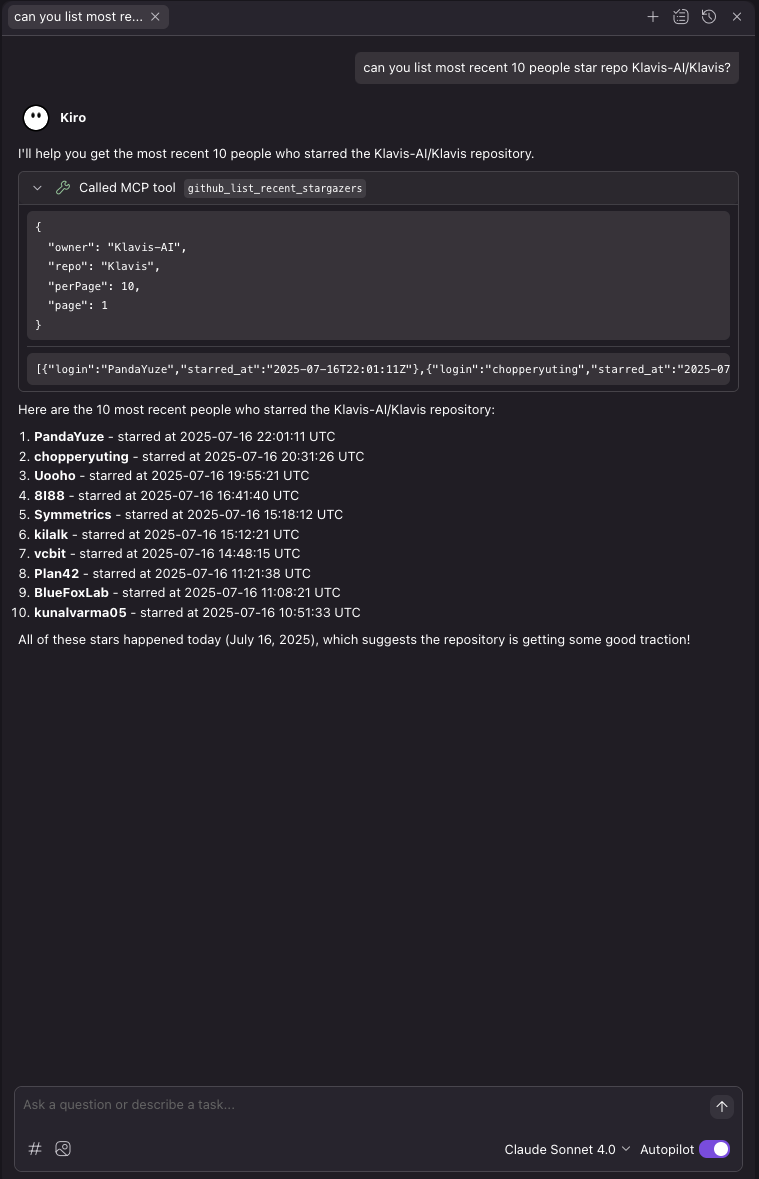This screenshot has width=759, height=1179.
Task: Toggle Autopilot mode off
Action: (x=715, y=1149)
